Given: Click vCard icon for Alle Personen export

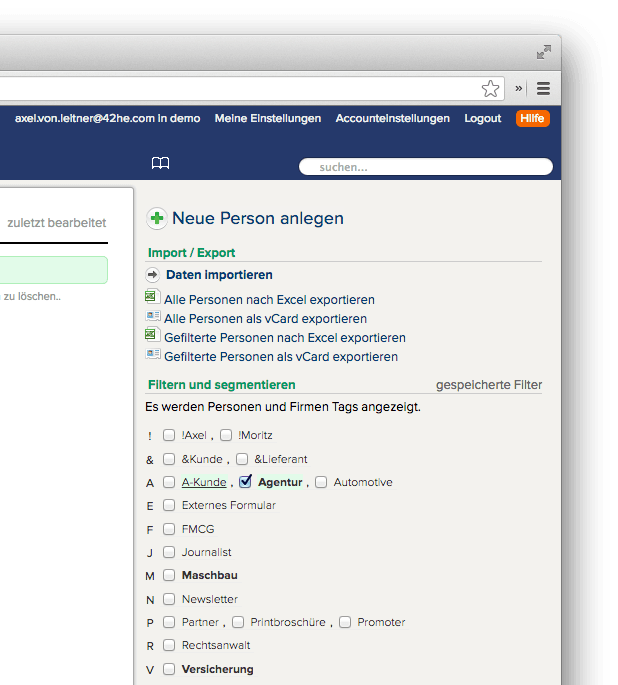Looking at the screenshot, I should click(152, 317).
